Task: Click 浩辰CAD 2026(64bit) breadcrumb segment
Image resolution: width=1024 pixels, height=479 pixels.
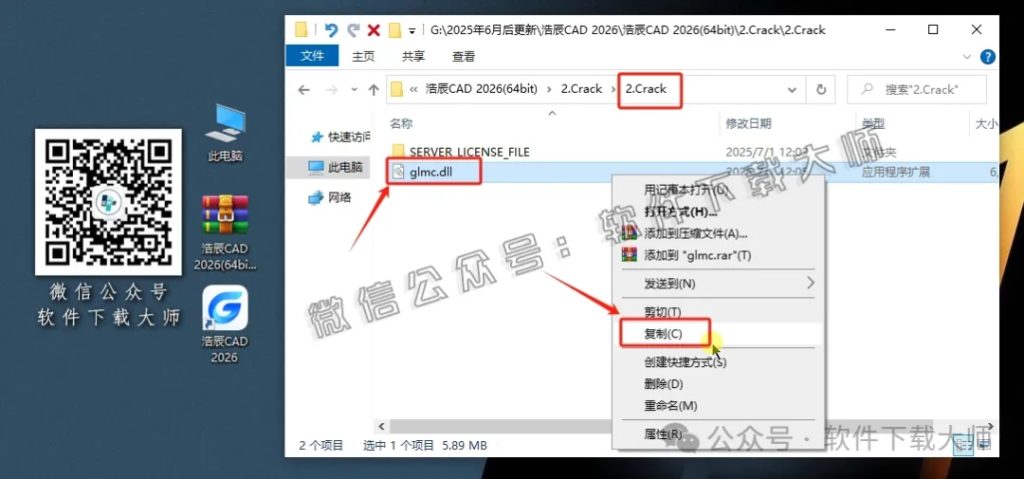Action: pyautogui.click(x=481, y=90)
